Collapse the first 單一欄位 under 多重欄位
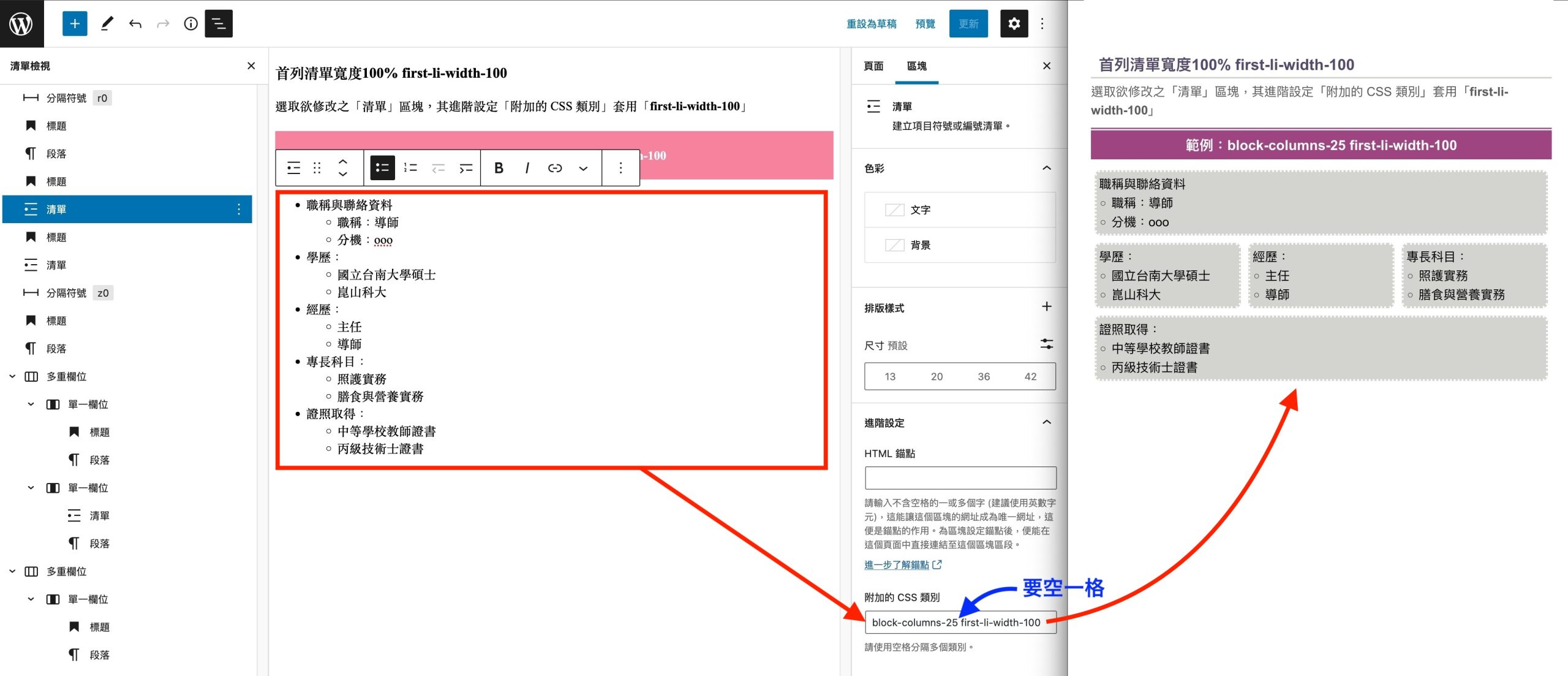The image size is (1568, 676). (31, 404)
